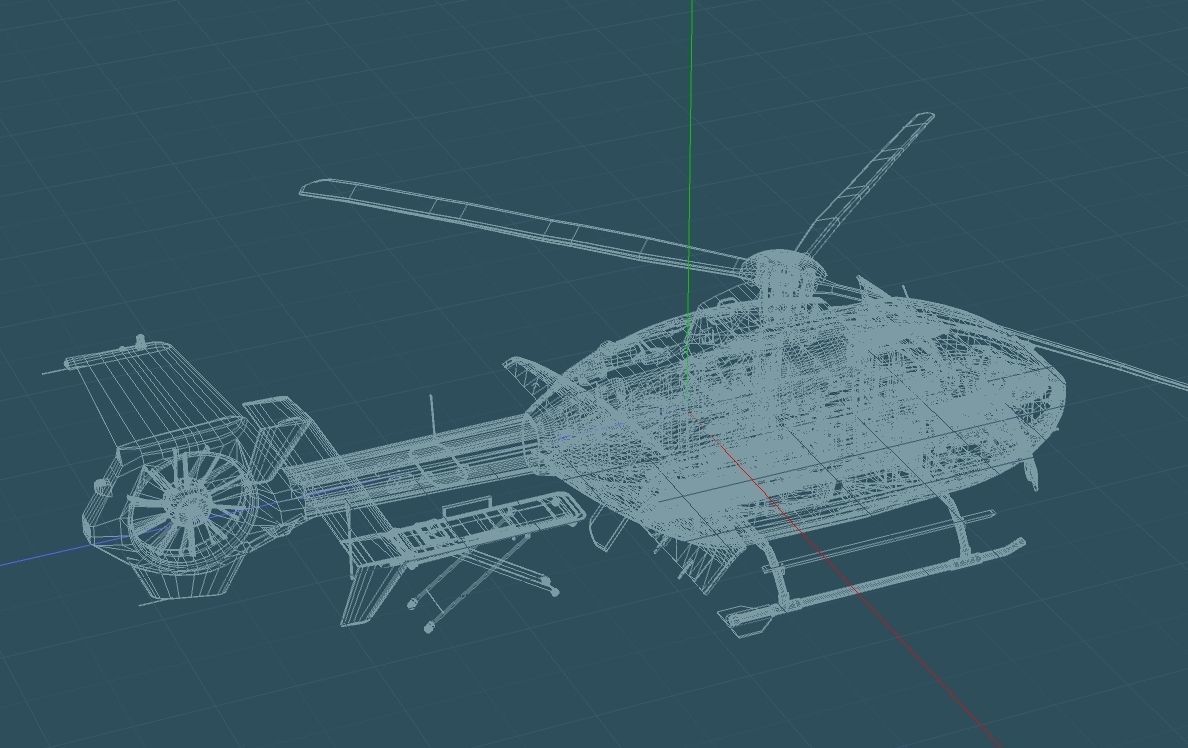Click the main rotor hub of the helicopter
The height and width of the screenshot is (748, 1188).
[783, 274]
